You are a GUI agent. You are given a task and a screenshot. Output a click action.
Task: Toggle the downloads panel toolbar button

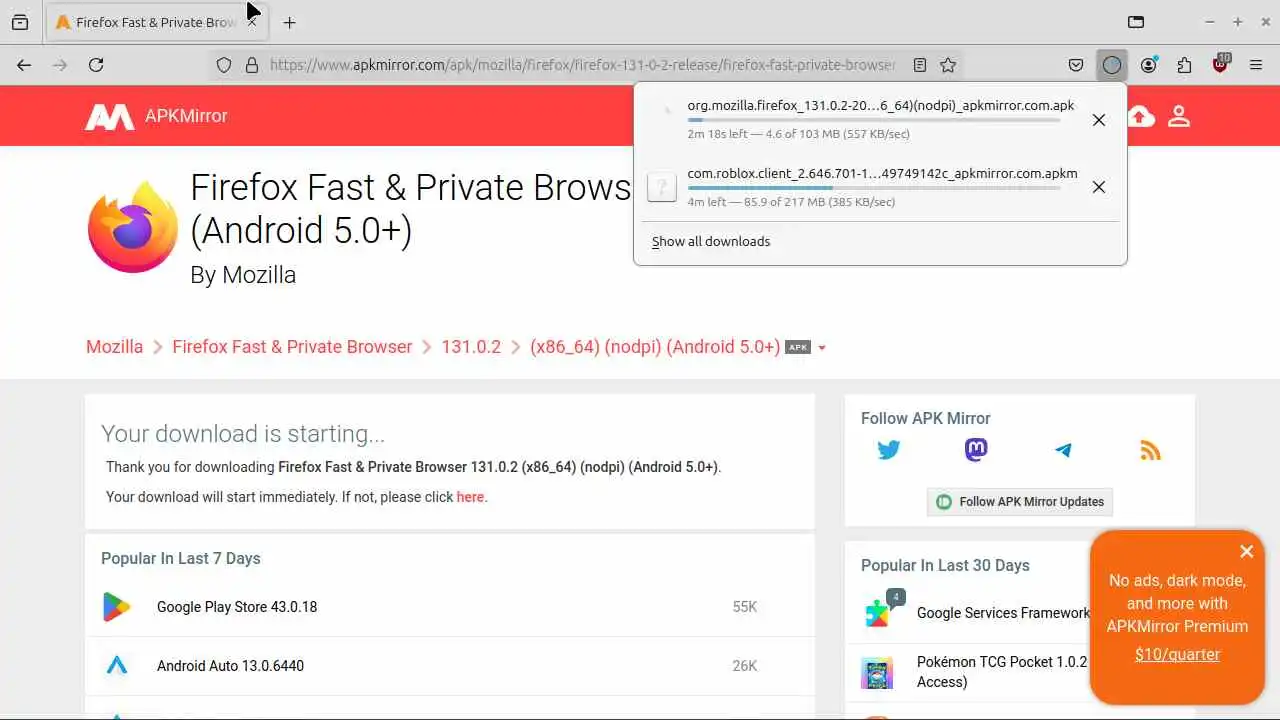coord(1112,65)
